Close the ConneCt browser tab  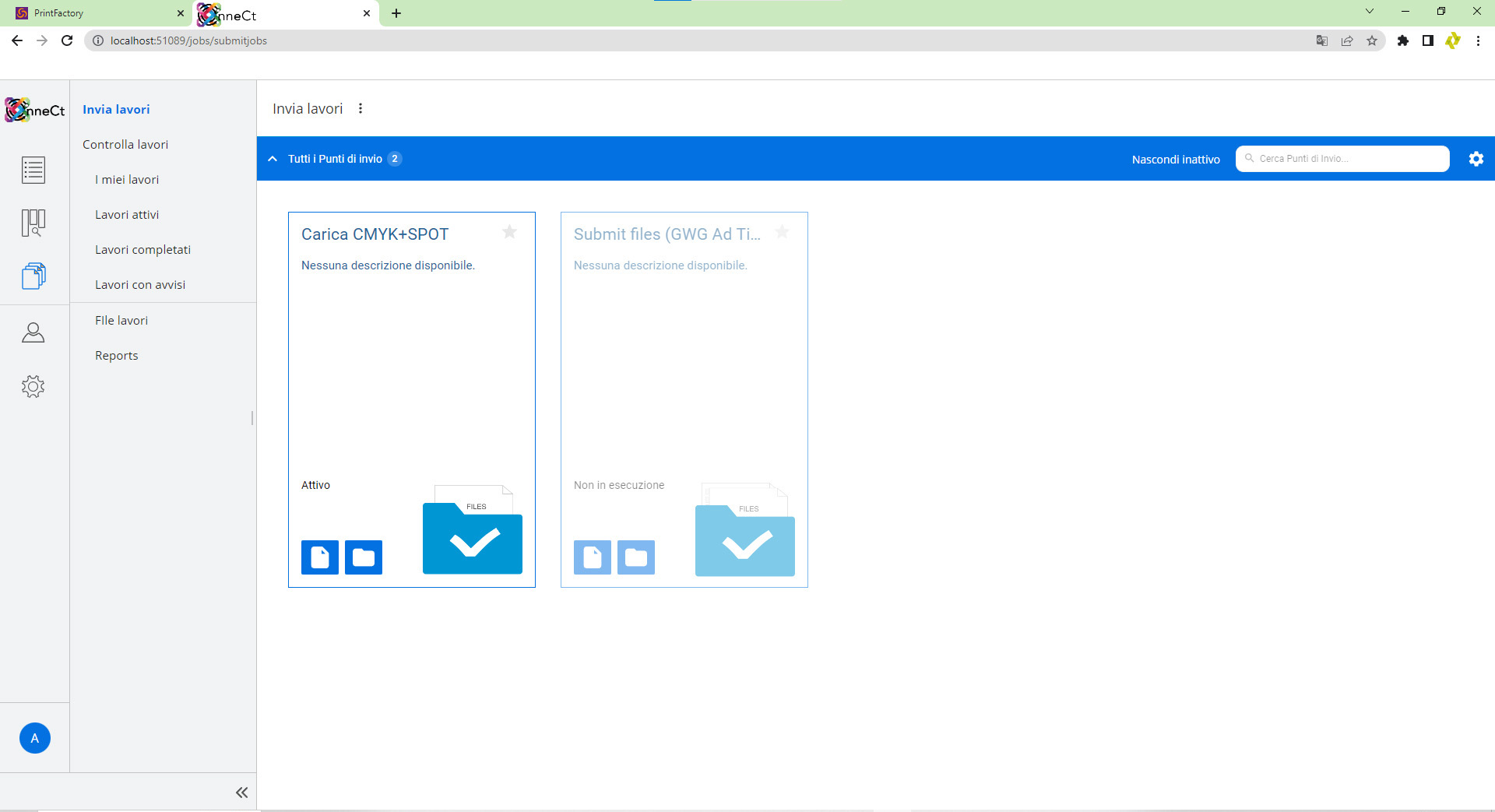tap(367, 13)
